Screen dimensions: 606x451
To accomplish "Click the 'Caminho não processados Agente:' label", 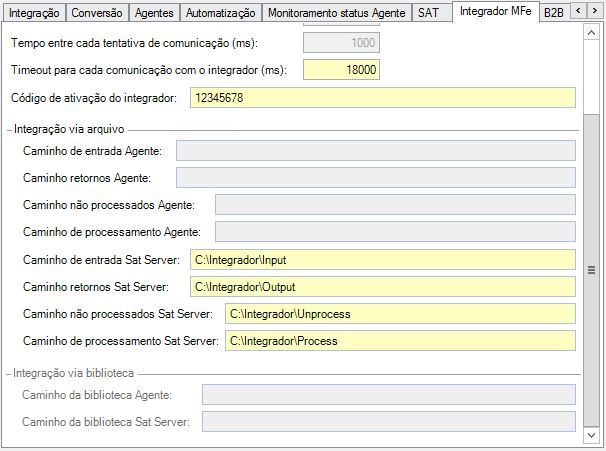I will click(x=109, y=205).
